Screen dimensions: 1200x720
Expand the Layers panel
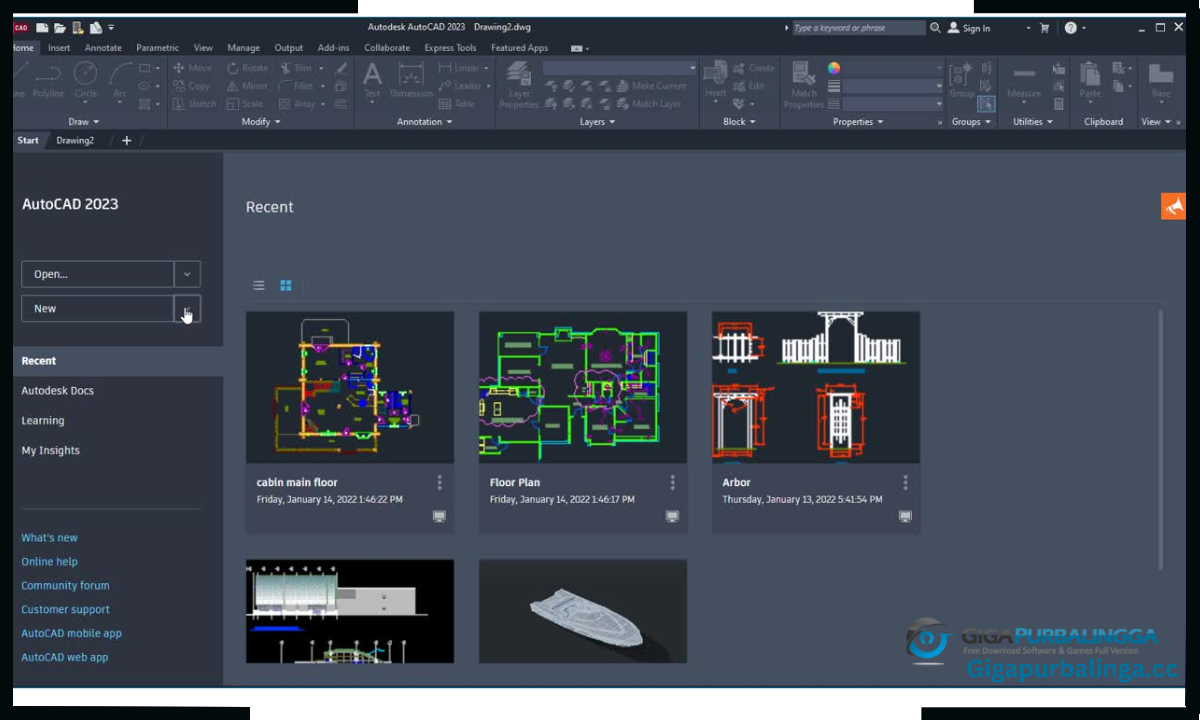pyautogui.click(x=597, y=122)
